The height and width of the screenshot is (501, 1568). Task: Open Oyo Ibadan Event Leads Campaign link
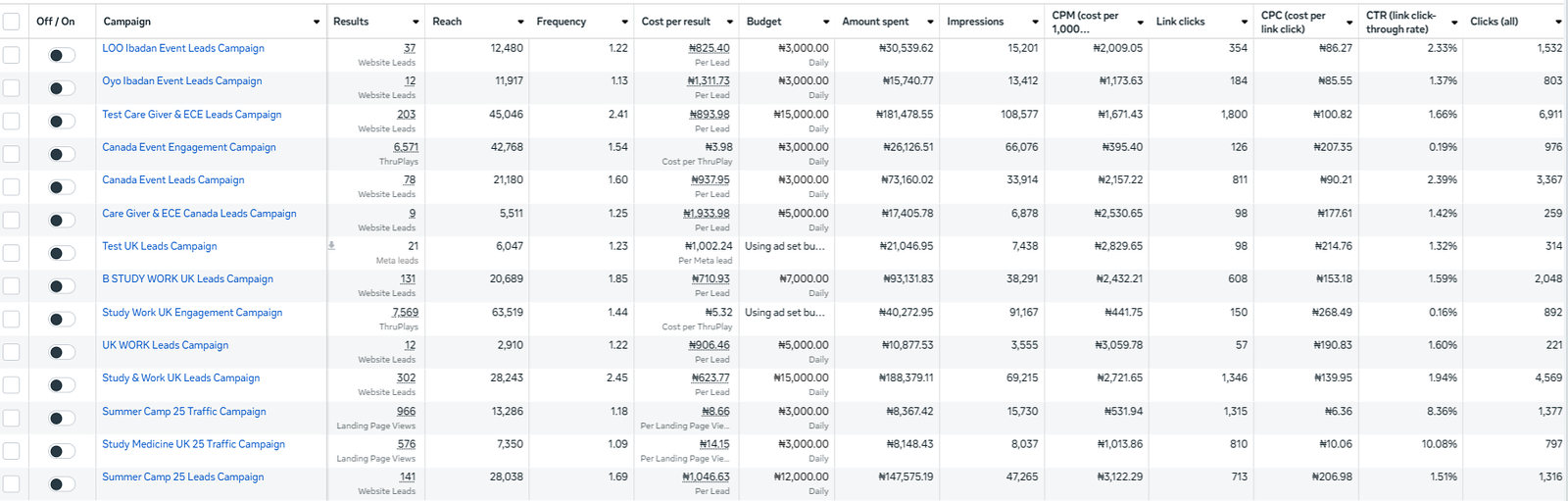[x=182, y=81]
